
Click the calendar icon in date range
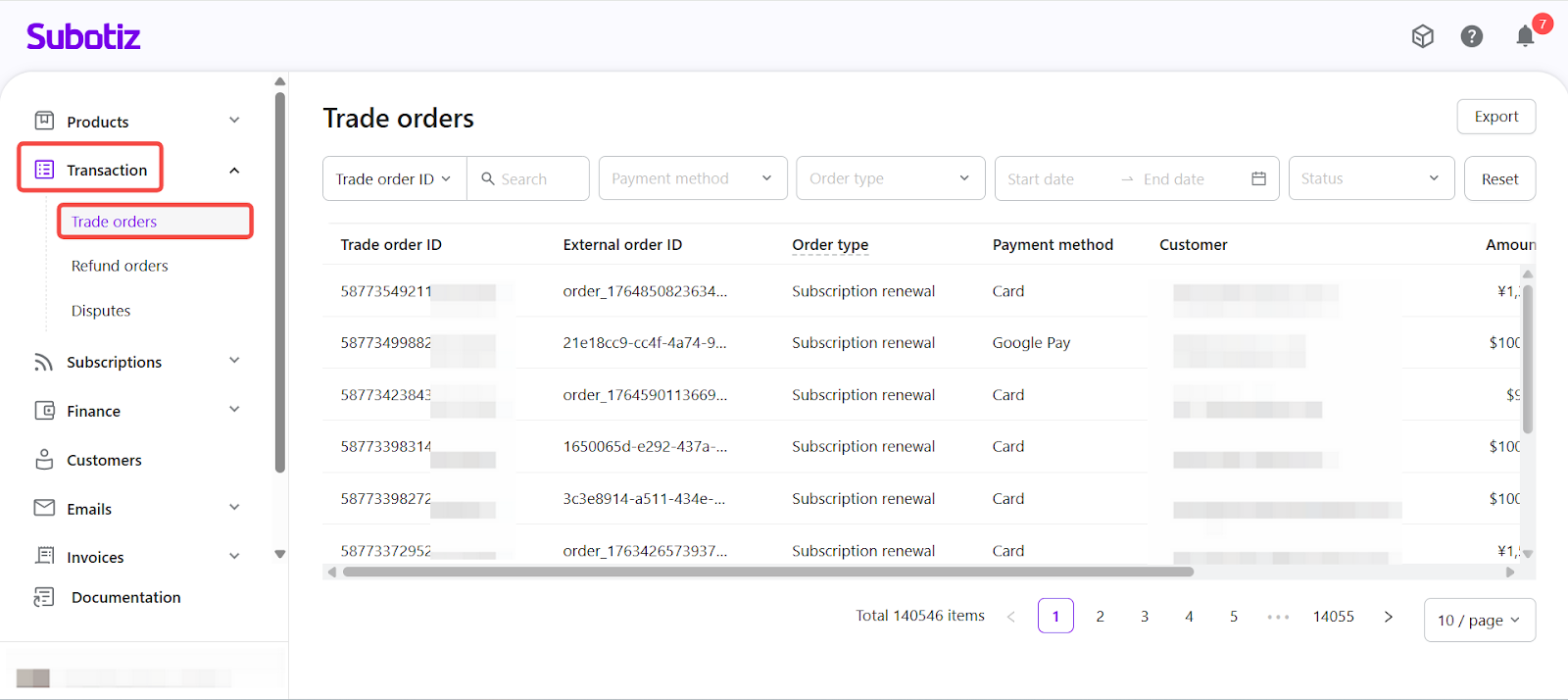1258,178
